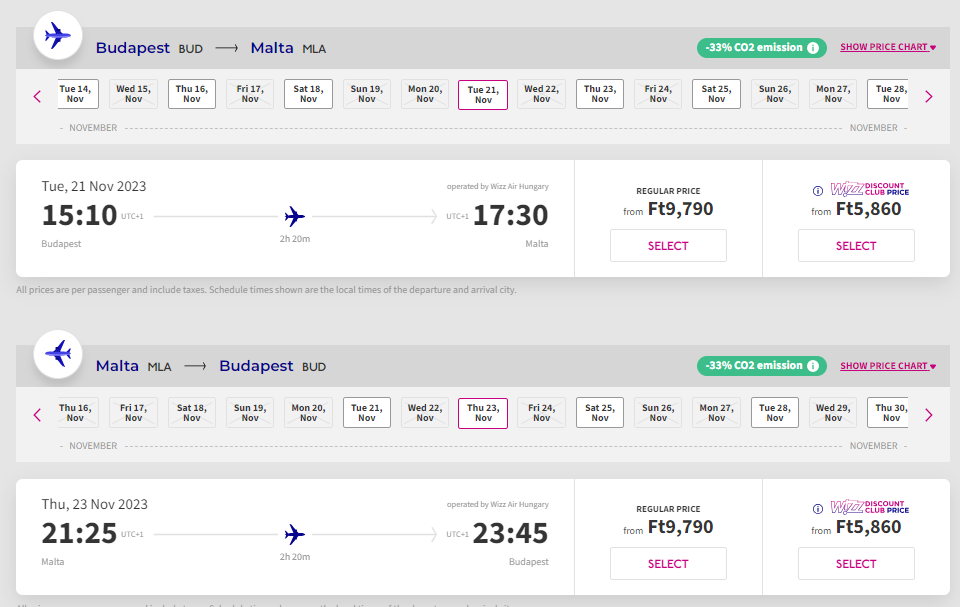Image resolution: width=960 pixels, height=607 pixels.
Task: Select regular price Ft9,790 for return flight
Action: (x=668, y=564)
